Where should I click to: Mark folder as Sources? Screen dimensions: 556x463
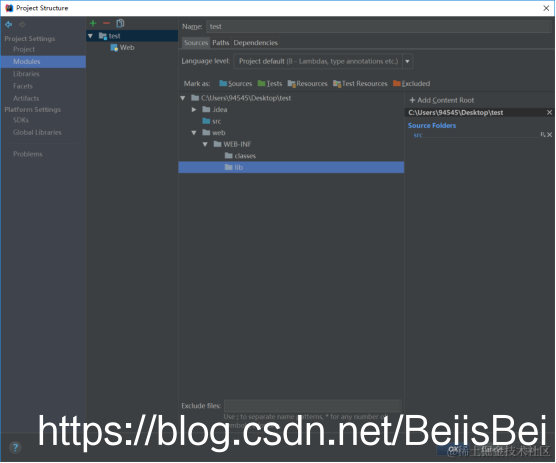[x=235, y=84]
